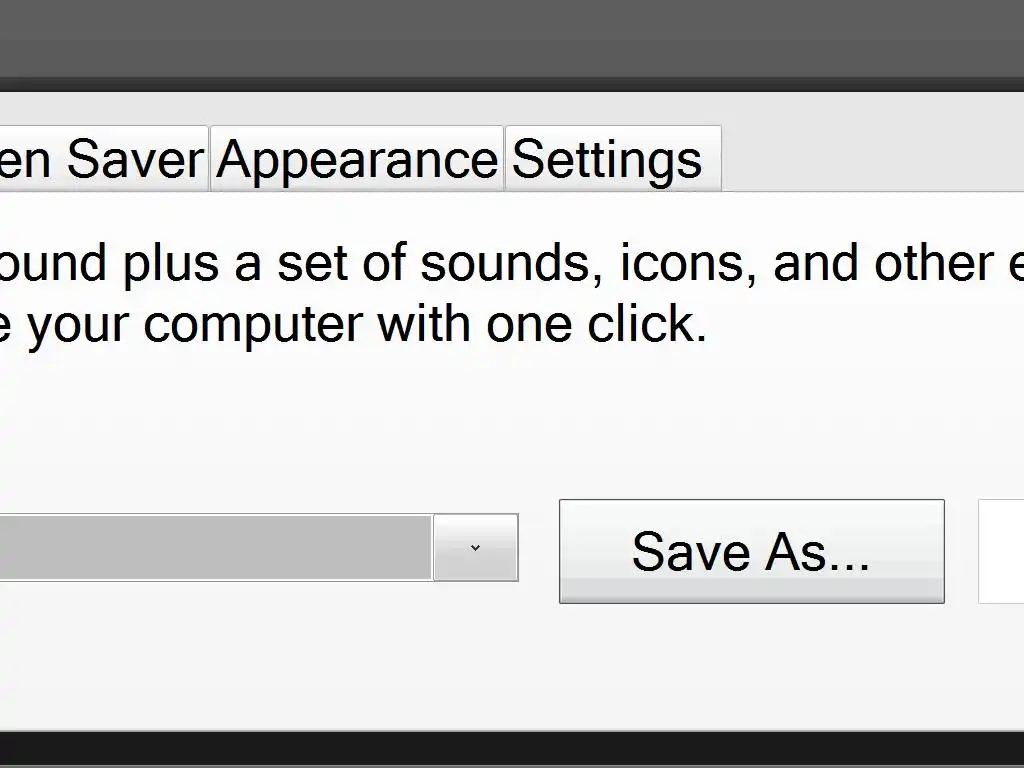Select the Screen Saver tab
The image size is (1024, 768).
(x=102, y=159)
